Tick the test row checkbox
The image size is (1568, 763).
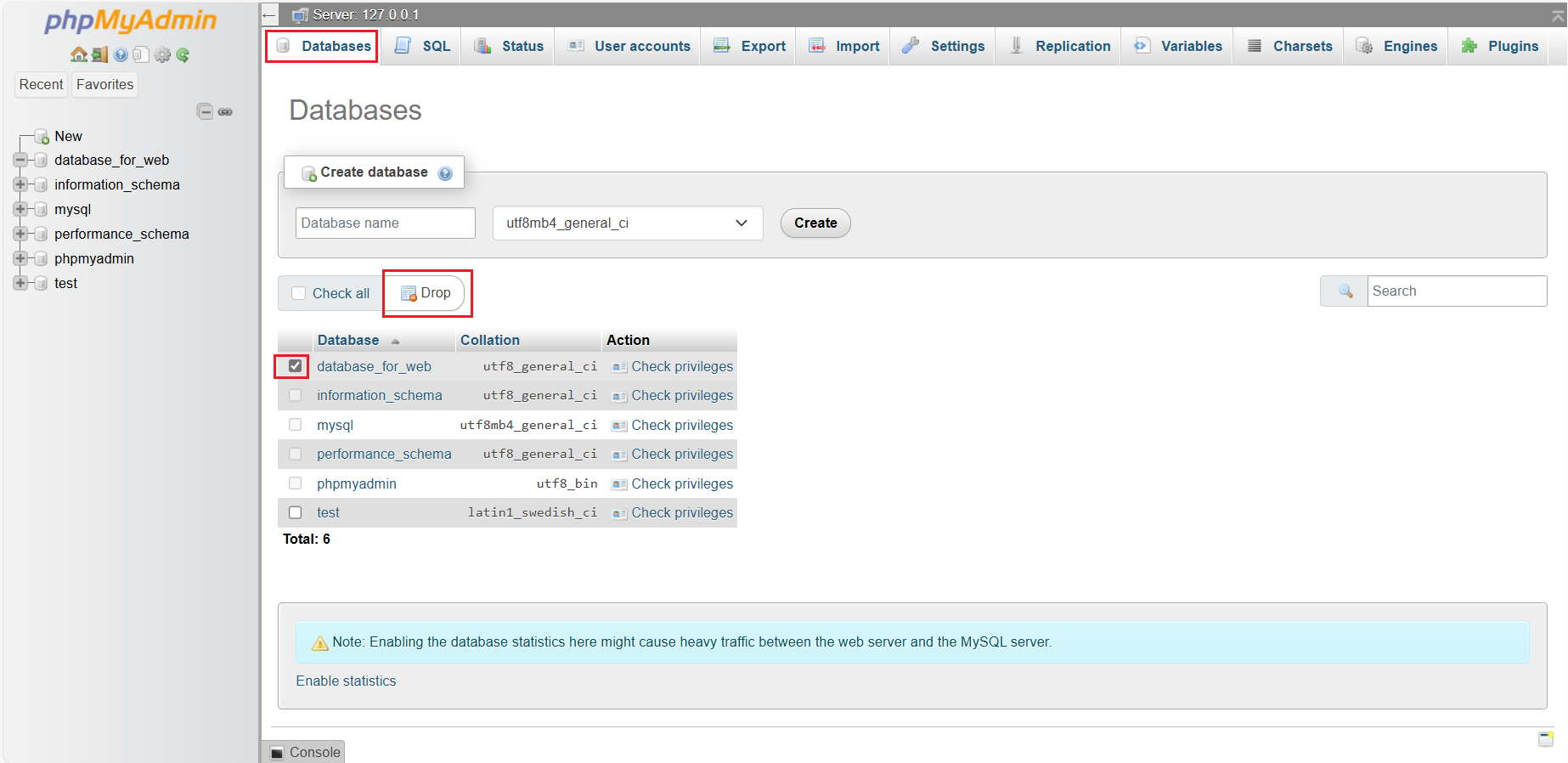point(295,512)
